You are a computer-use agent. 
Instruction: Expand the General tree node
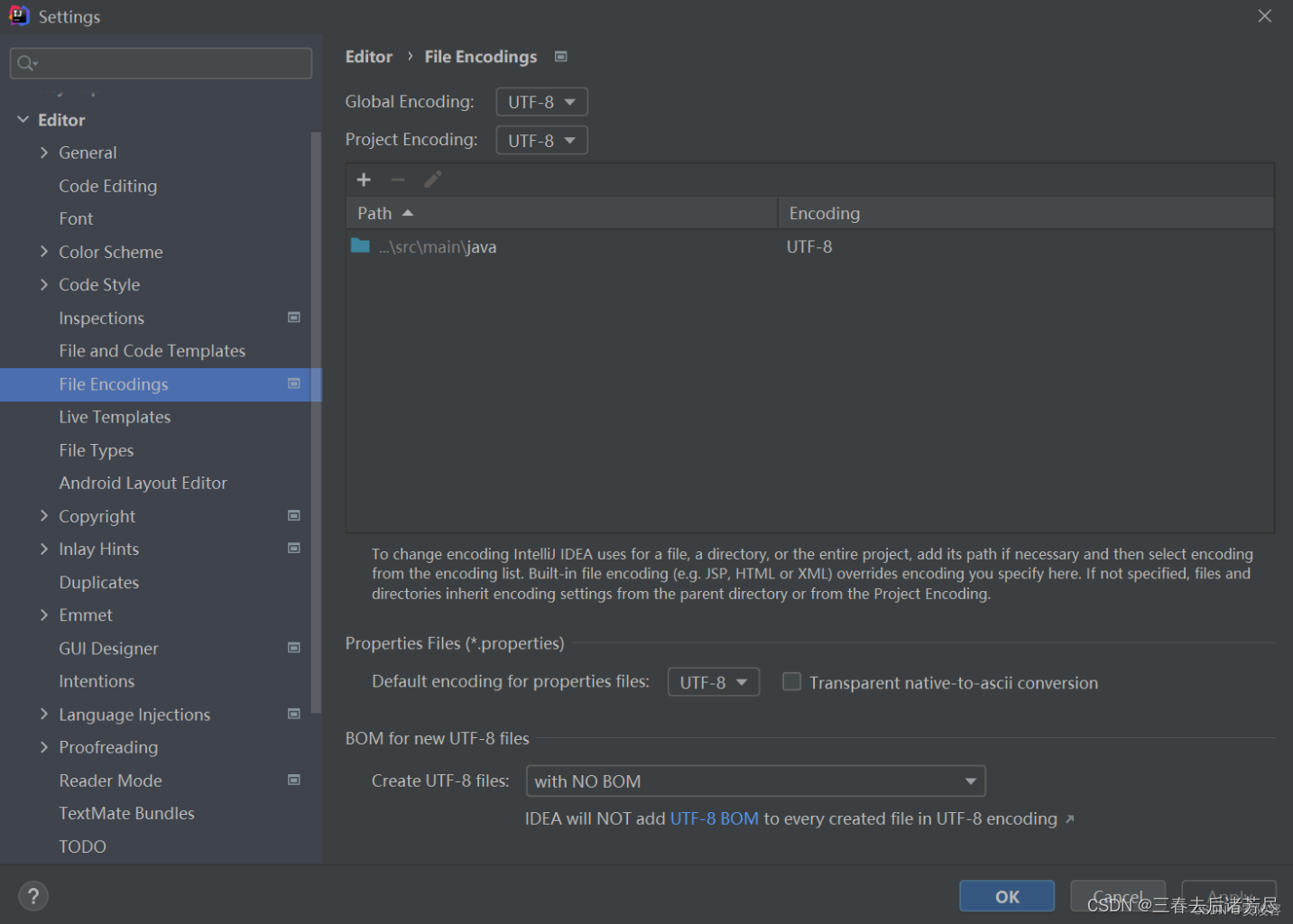44,152
